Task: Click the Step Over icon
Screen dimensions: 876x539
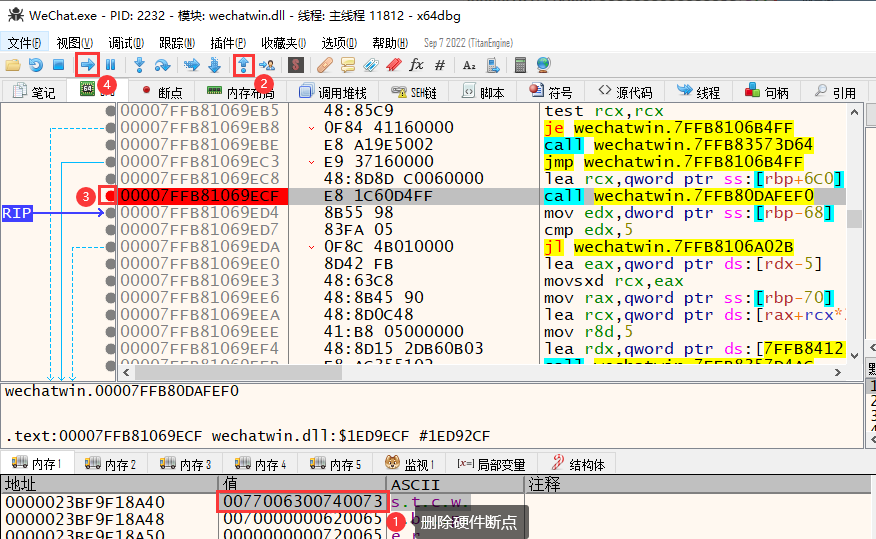Action: click(x=163, y=65)
